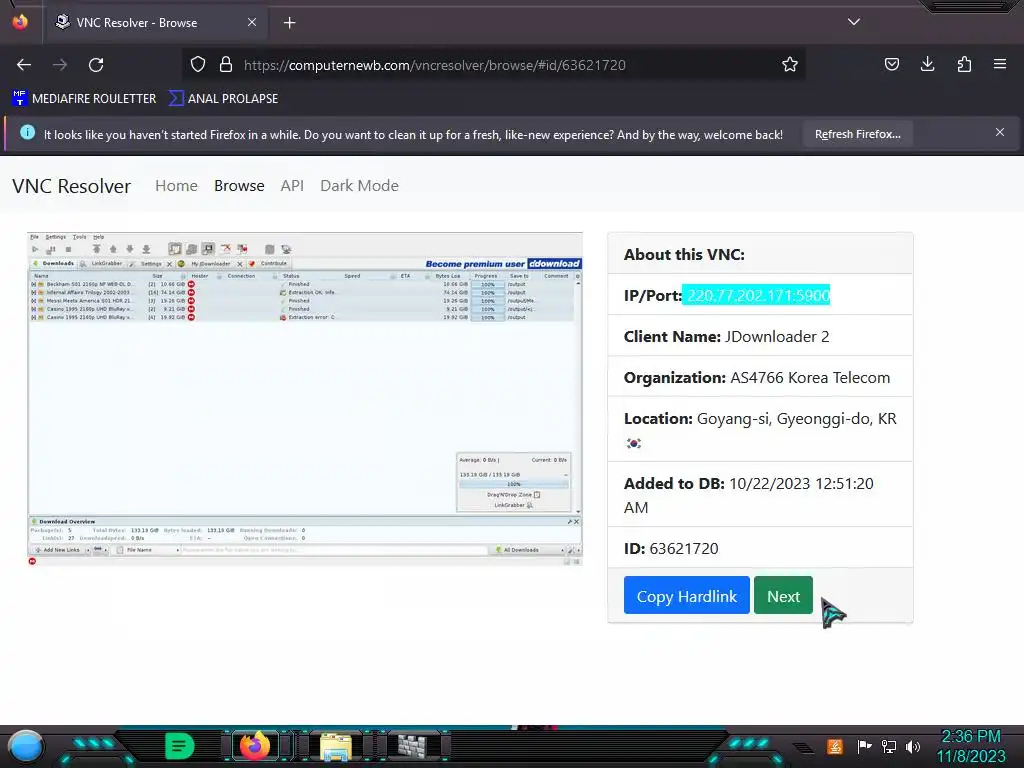Open the Browse section
This screenshot has height=768, width=1024.
click(x=239, y=186)
